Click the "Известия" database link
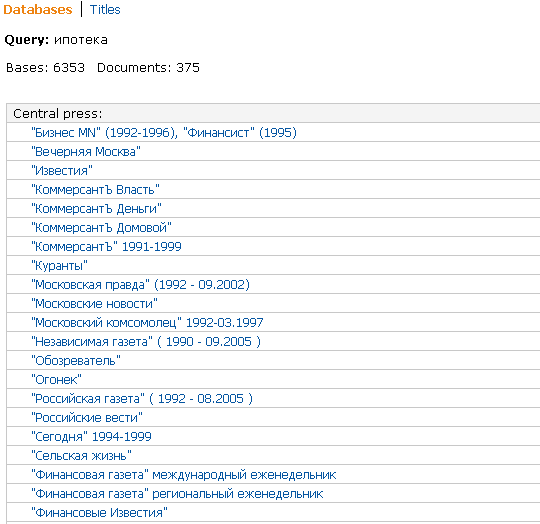 pos(62,170)
